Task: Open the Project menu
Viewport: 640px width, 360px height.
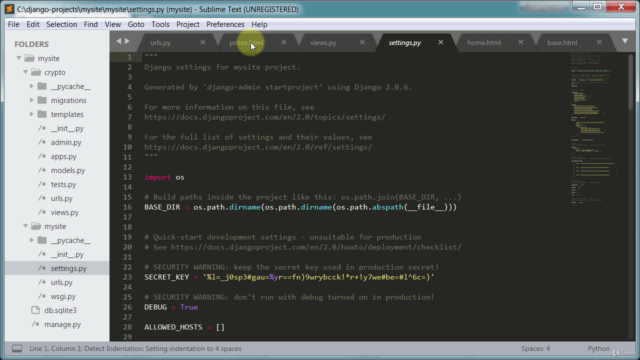Action: coord(188,24)
